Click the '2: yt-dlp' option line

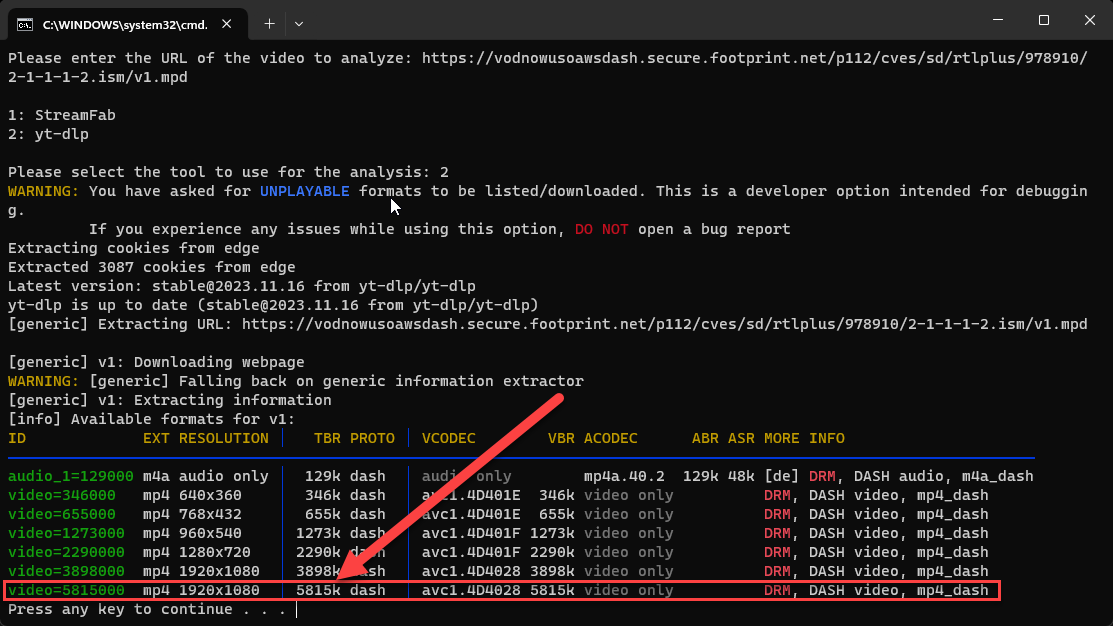point(48,134)
